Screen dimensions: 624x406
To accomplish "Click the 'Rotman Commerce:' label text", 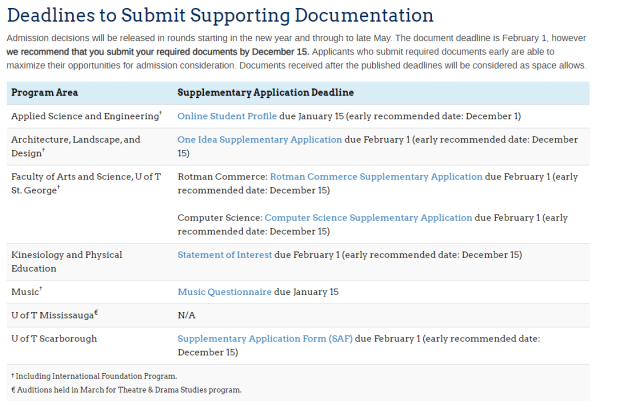I will click(222, 176).
